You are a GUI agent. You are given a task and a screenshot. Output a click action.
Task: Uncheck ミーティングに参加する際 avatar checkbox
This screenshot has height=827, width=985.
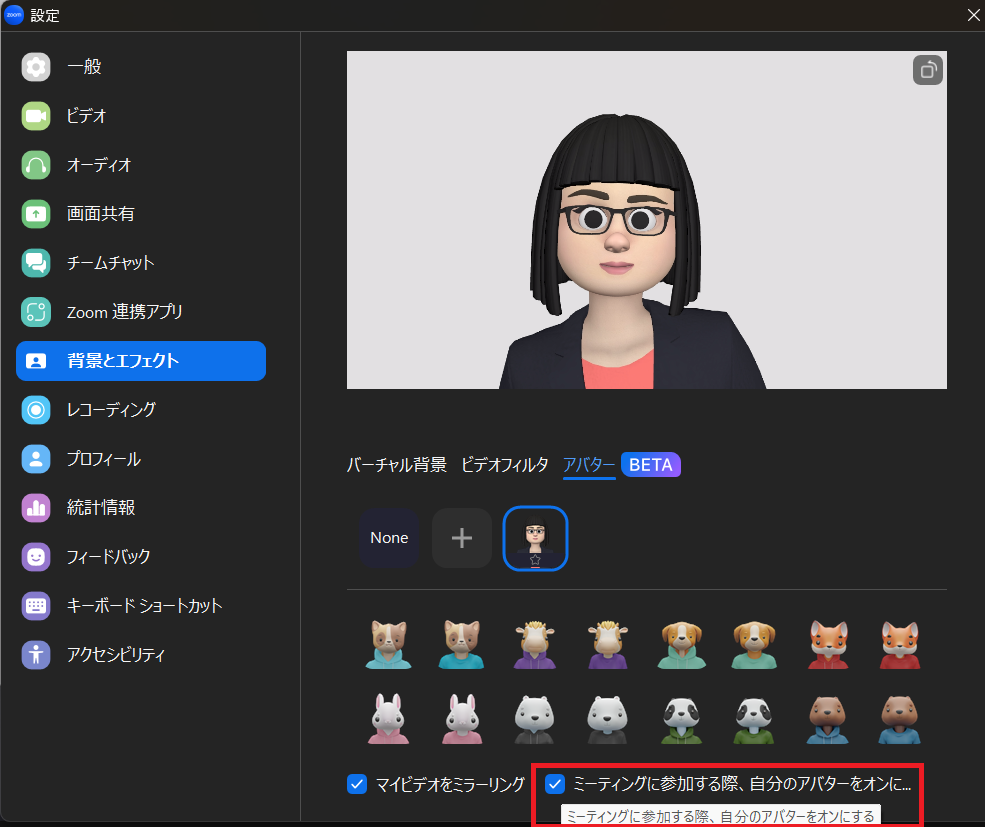555,783
